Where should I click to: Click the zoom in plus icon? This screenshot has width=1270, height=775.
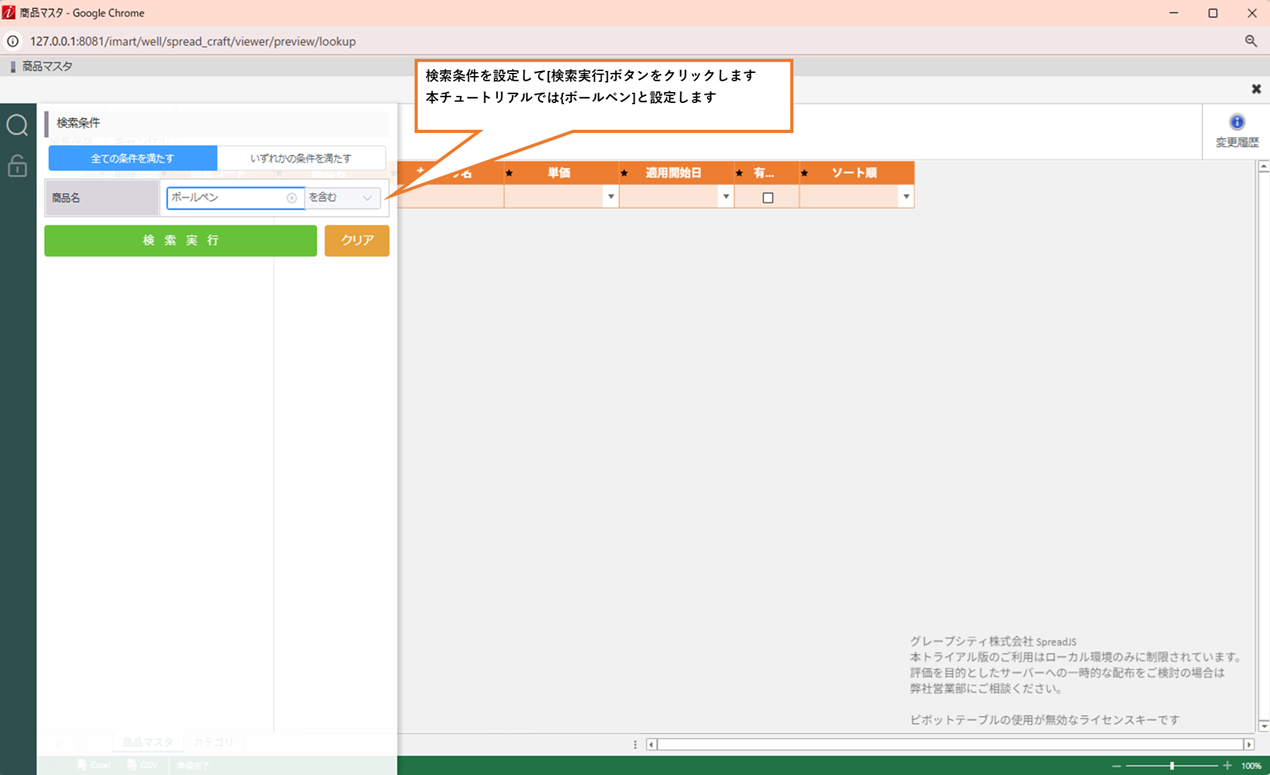click(1227, 766)
